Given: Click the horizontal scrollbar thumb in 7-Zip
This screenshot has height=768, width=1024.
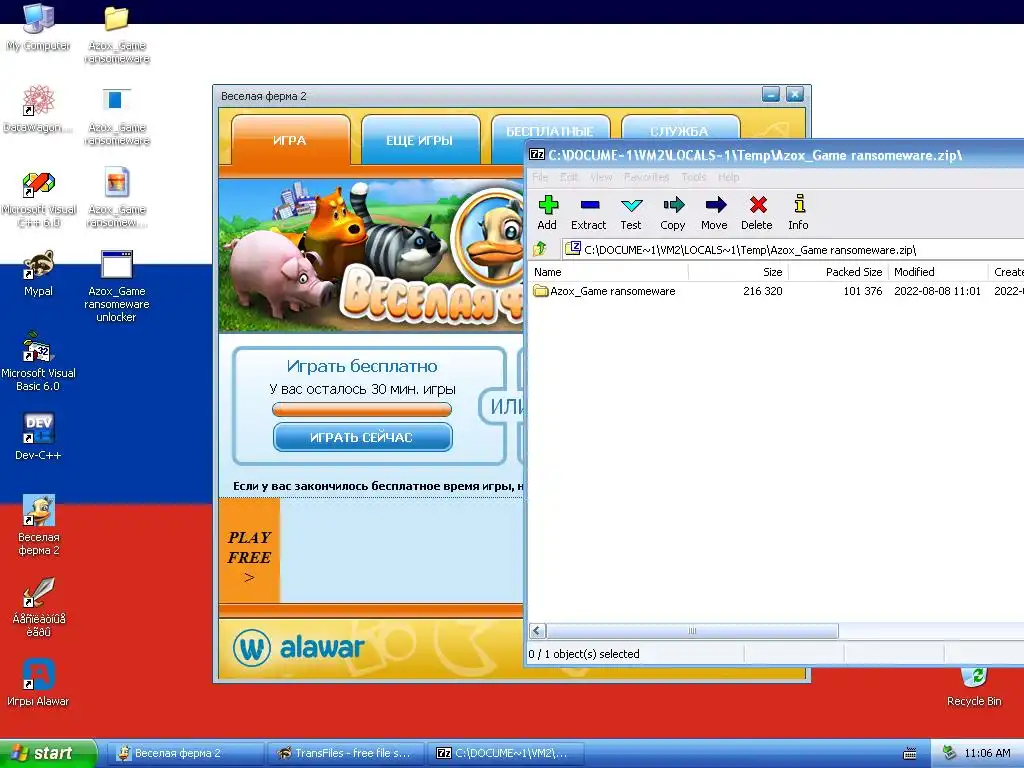Looking at the screenshot, I should coord(692,631).
